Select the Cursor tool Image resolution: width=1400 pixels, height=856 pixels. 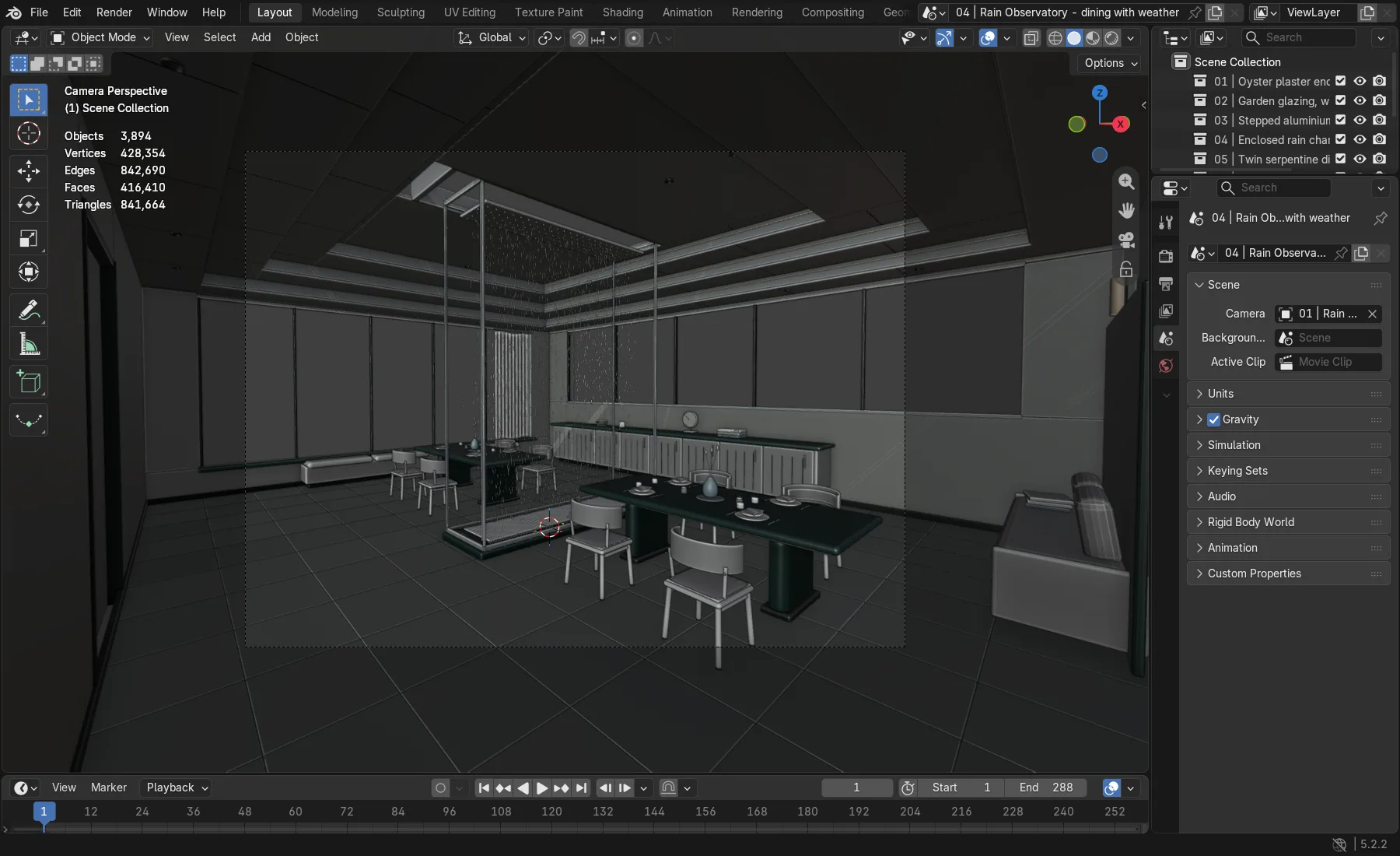click(29, 134)
